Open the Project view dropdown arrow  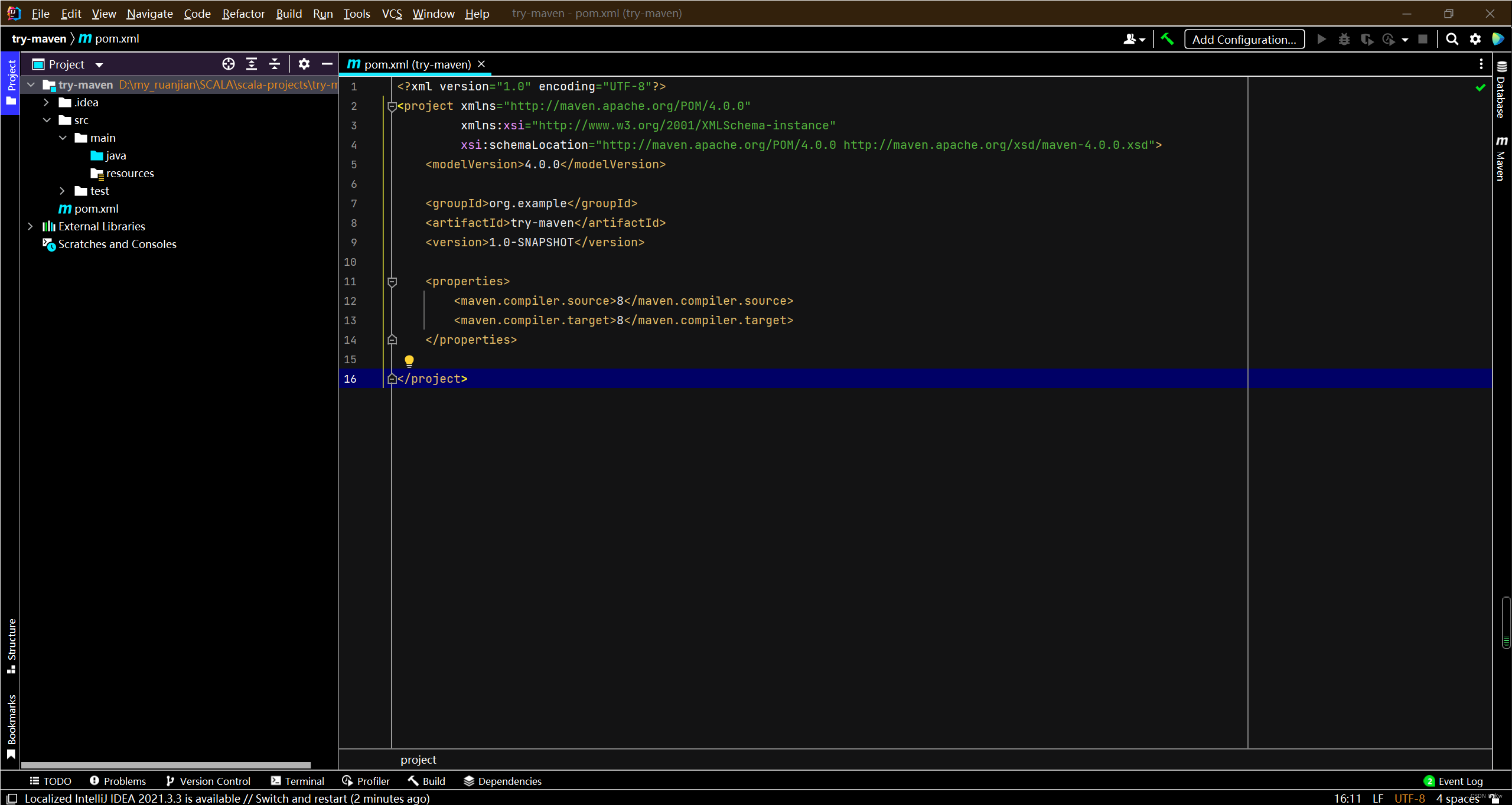(99, 64)
